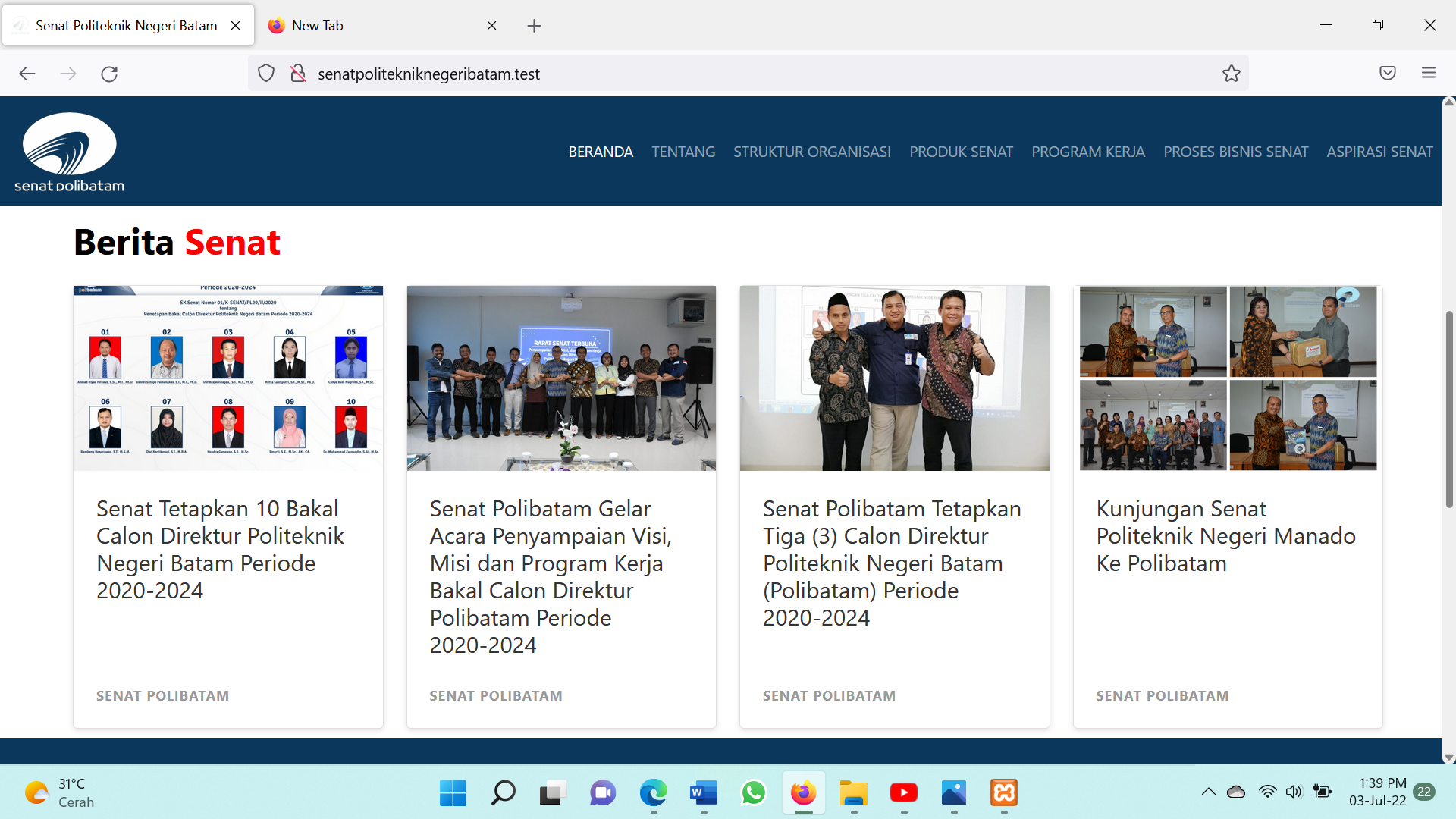Open the Pocket save icon
The height and width of the screenshot is (819, 1456).
(1388, 73)
